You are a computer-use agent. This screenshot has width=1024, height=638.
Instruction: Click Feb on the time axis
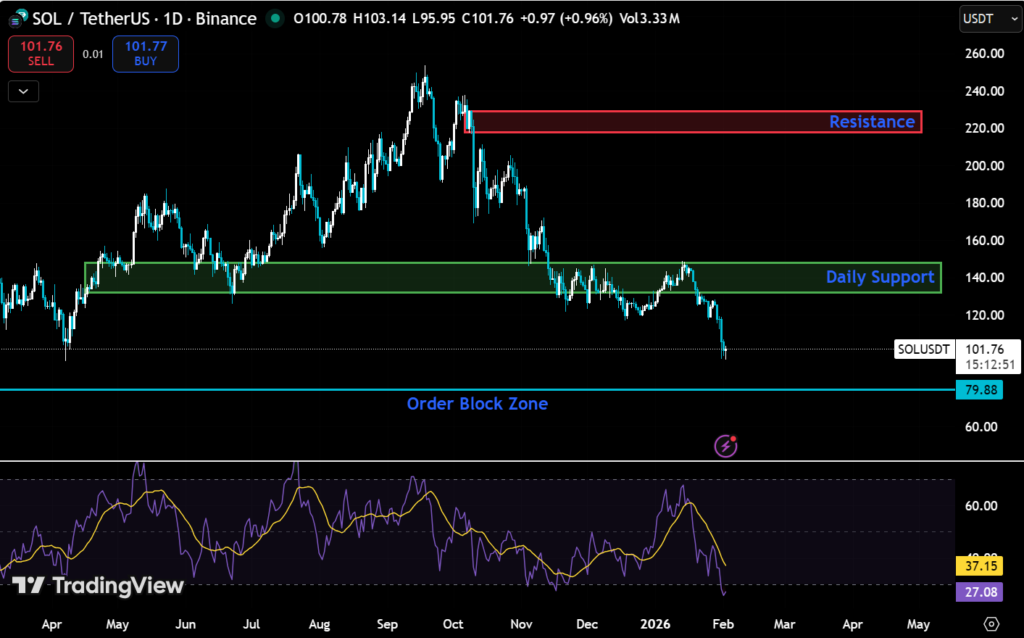[x=723, y=623]
